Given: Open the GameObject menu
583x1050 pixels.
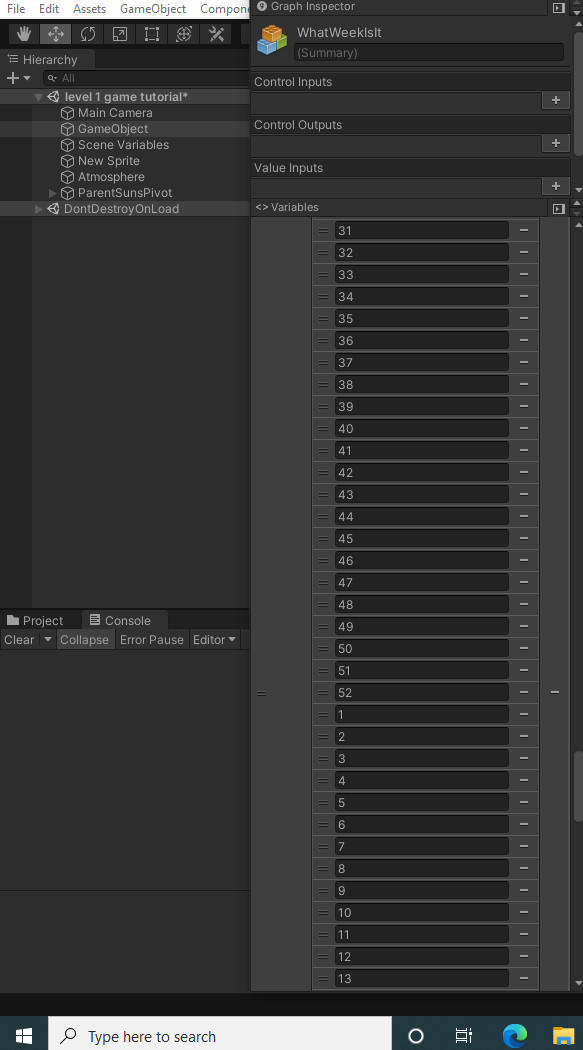Looking at the screenshot, I should point(153,9).
